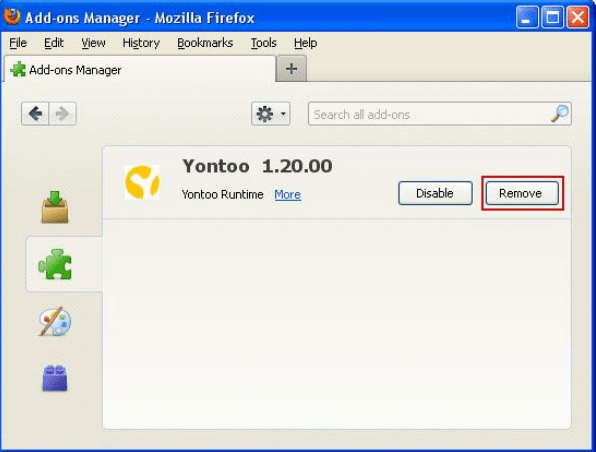596x452 pixels.
Task: Select the Yontoo 1.20.00 title text
Action: [x=257, y=166]
